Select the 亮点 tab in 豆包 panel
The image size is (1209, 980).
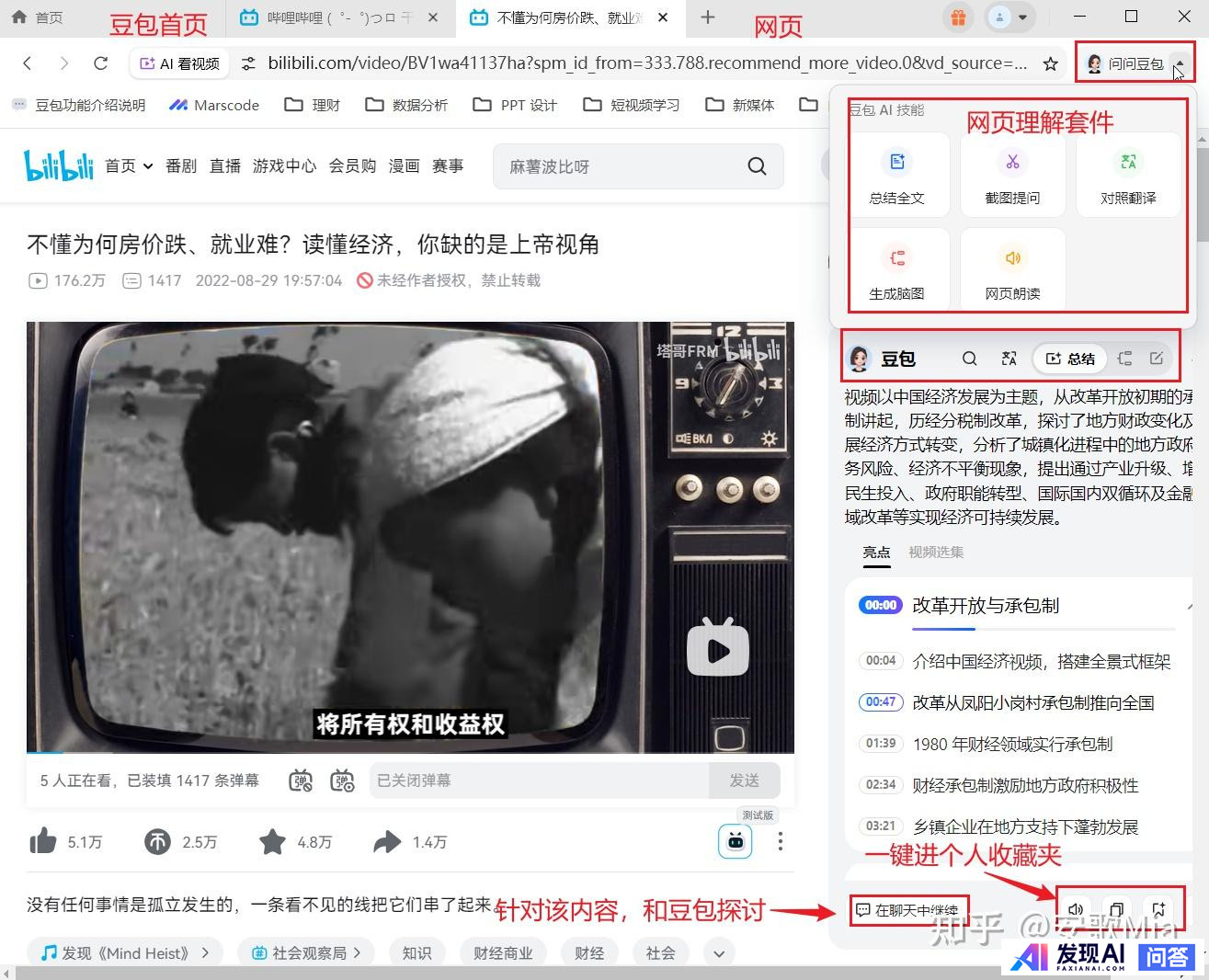click(876, 552)
